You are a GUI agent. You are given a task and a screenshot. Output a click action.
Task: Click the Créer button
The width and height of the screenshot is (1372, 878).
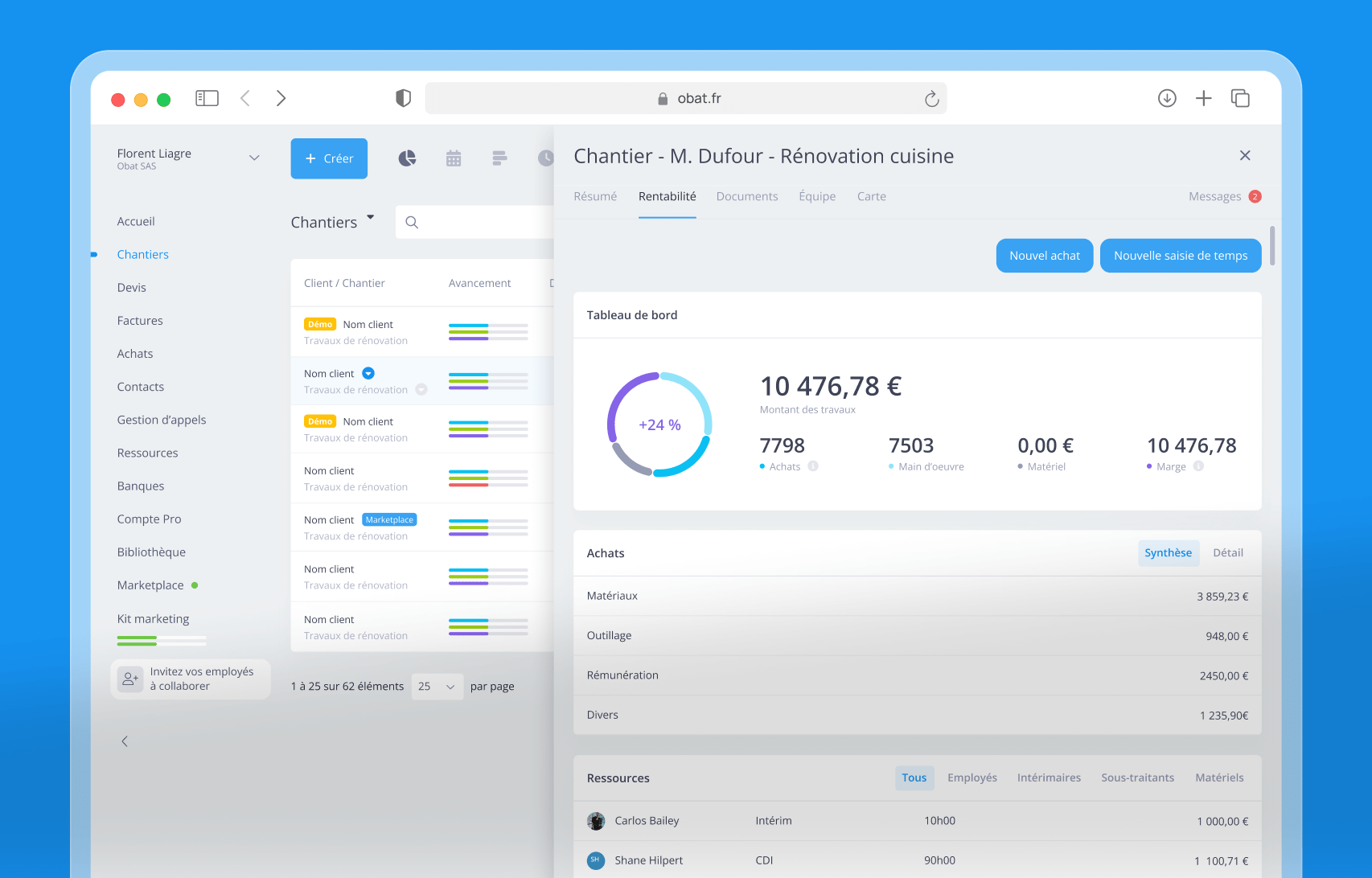329,158
